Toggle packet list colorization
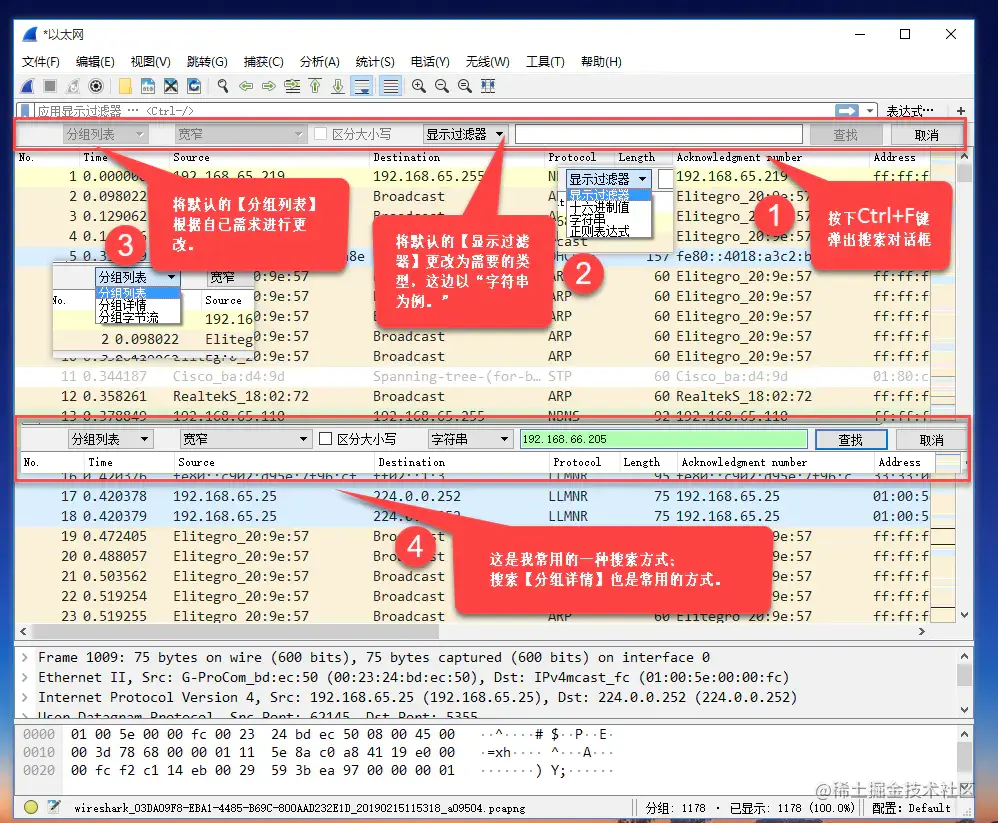 coord(391,86)
